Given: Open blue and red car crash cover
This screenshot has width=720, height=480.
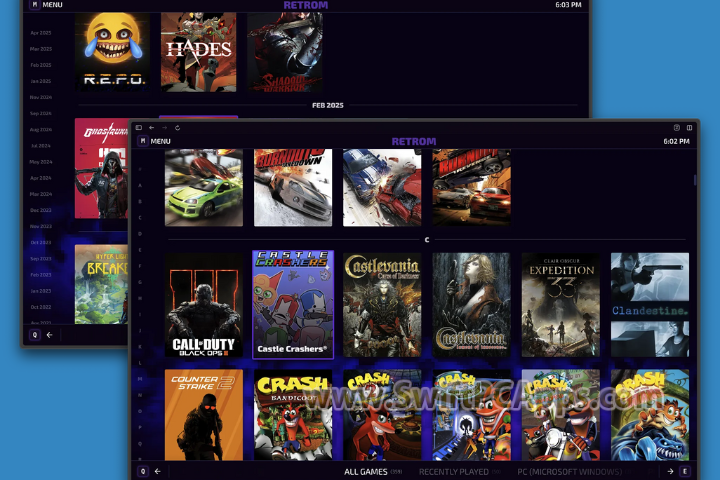Looking at the screenshot, I should (x=382, y=187).
